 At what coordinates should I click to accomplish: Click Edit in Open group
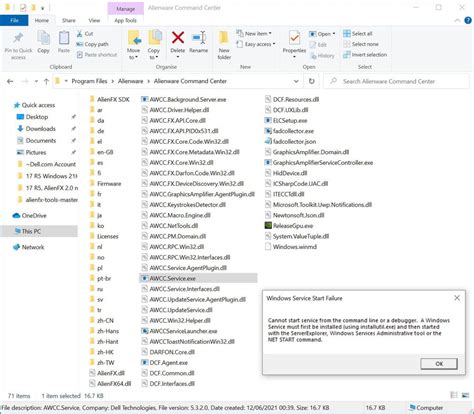[x=318, y=45]
